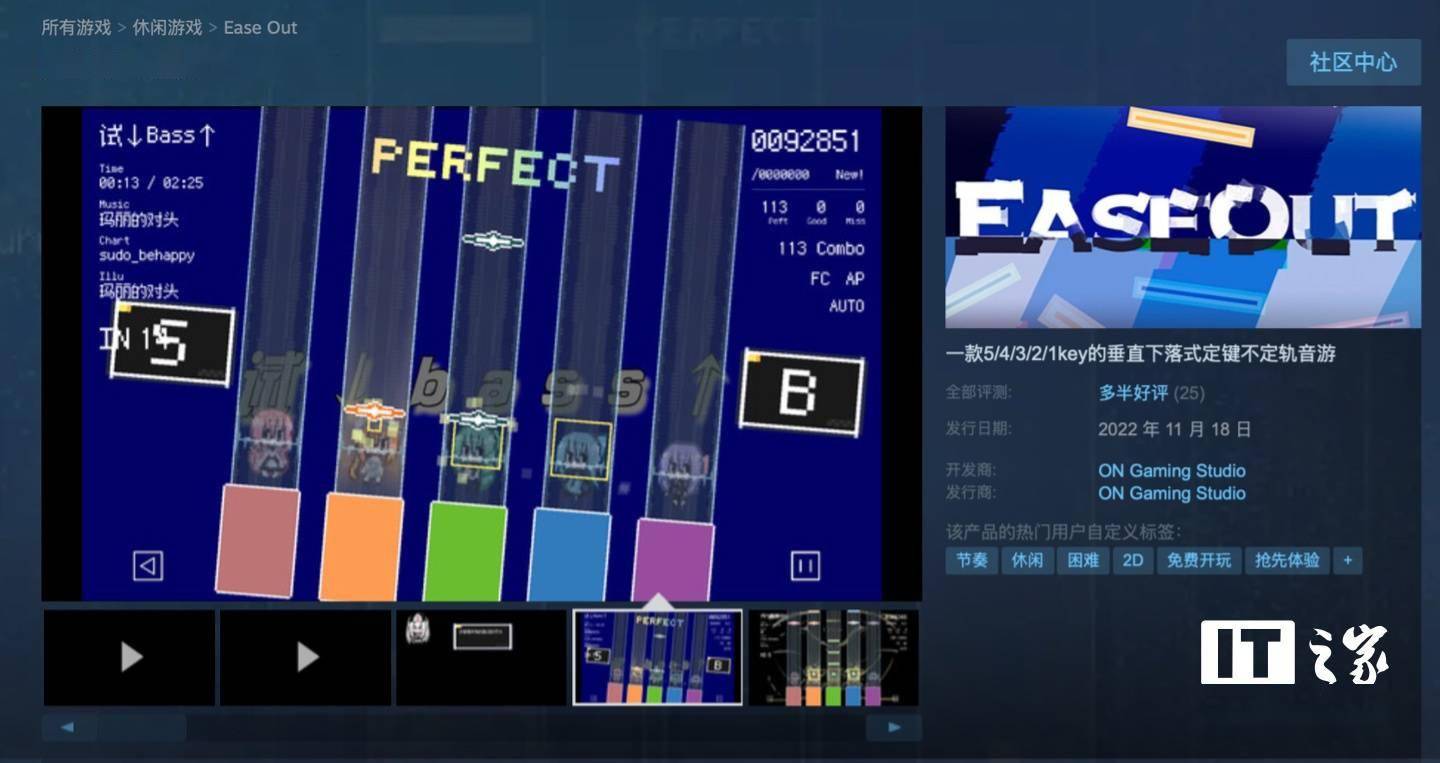Click the blue lane key
Viewport: 1440px width, 763px height.
[x=569, y=555]
